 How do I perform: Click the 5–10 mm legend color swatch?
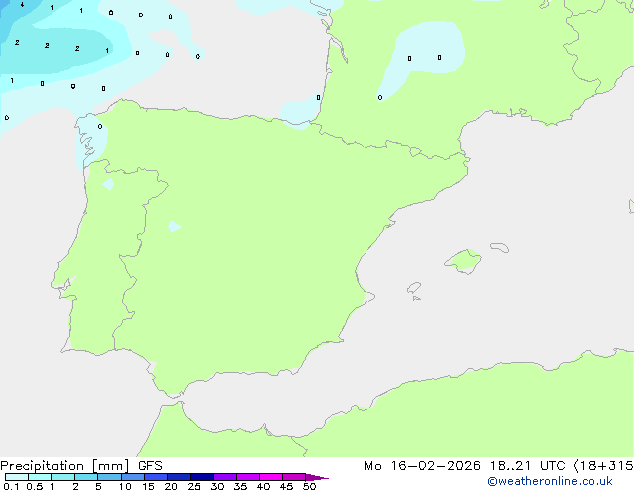point(109,477)
